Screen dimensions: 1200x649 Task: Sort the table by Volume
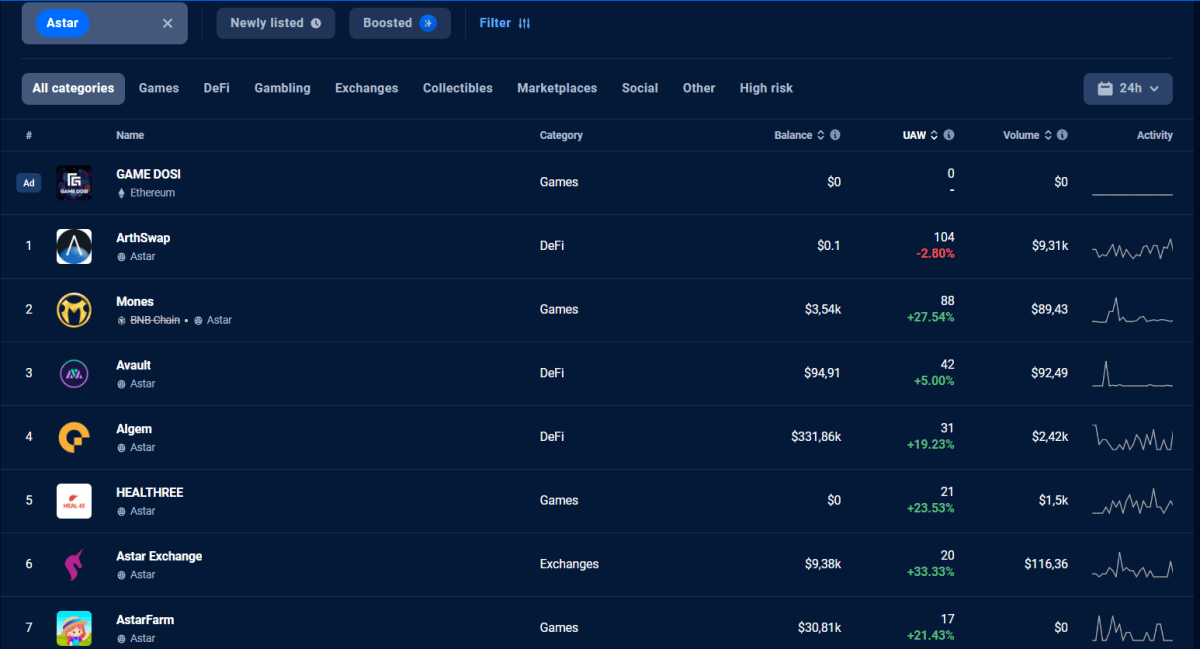click(x=1027, y=135)
